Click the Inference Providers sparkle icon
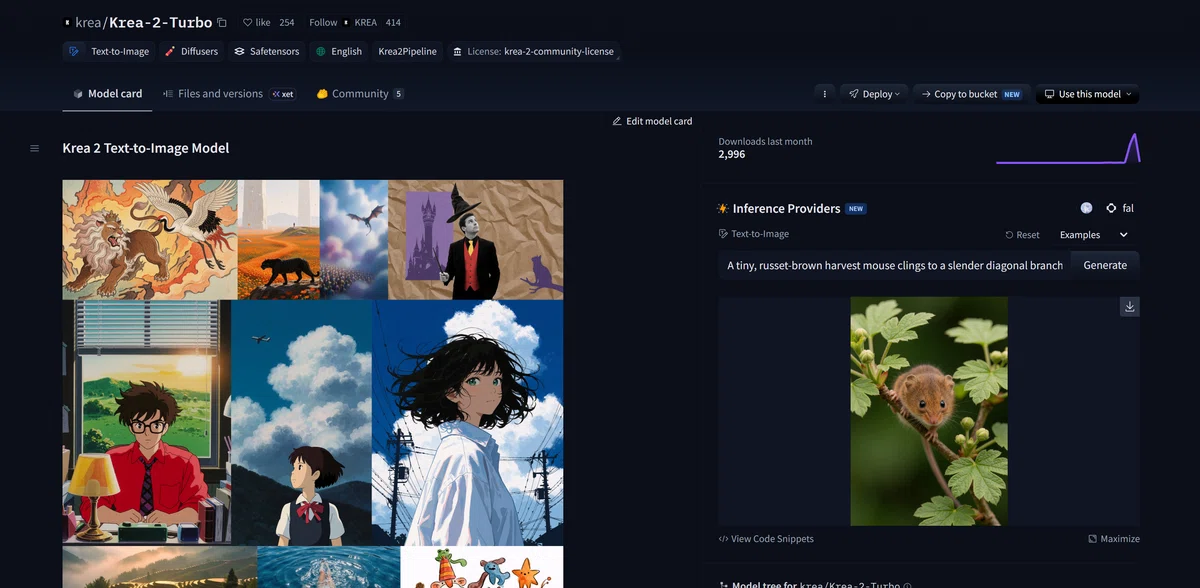The height and width of the screenshot is (588, 1200). point(723,208)
